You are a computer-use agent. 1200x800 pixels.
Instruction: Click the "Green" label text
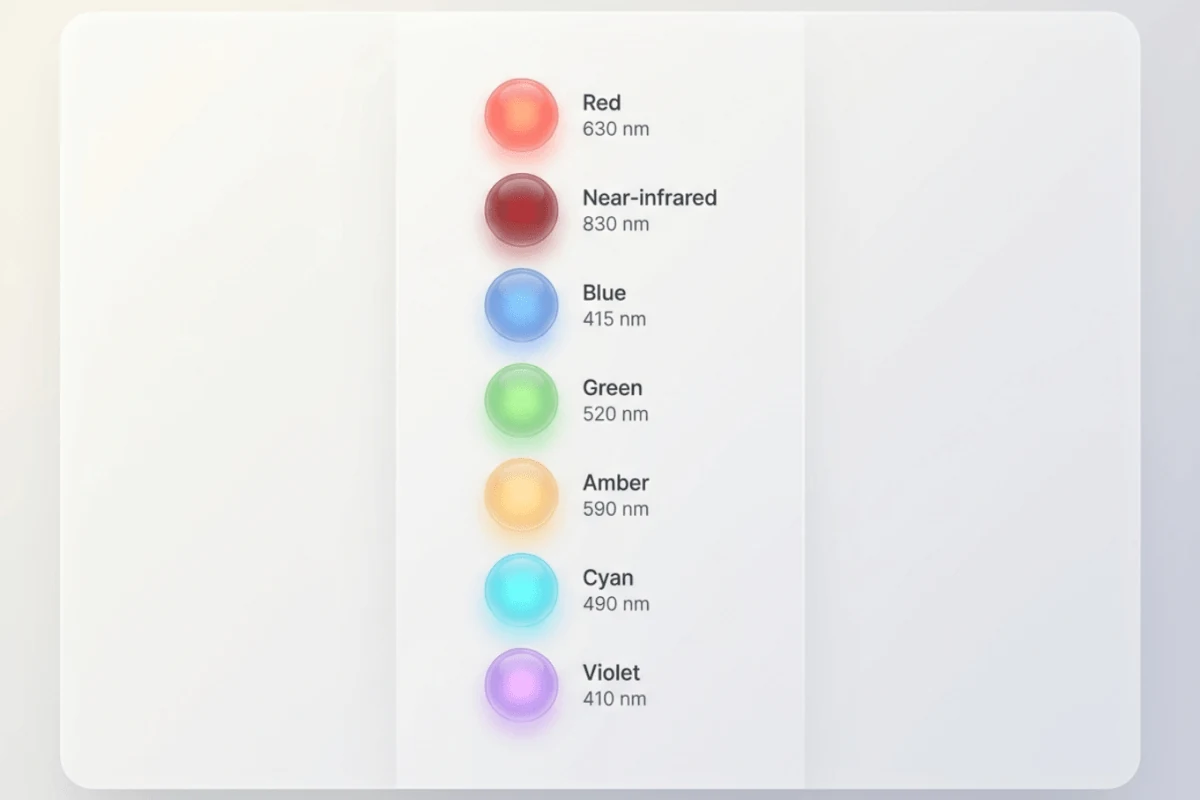pos(613,387)
